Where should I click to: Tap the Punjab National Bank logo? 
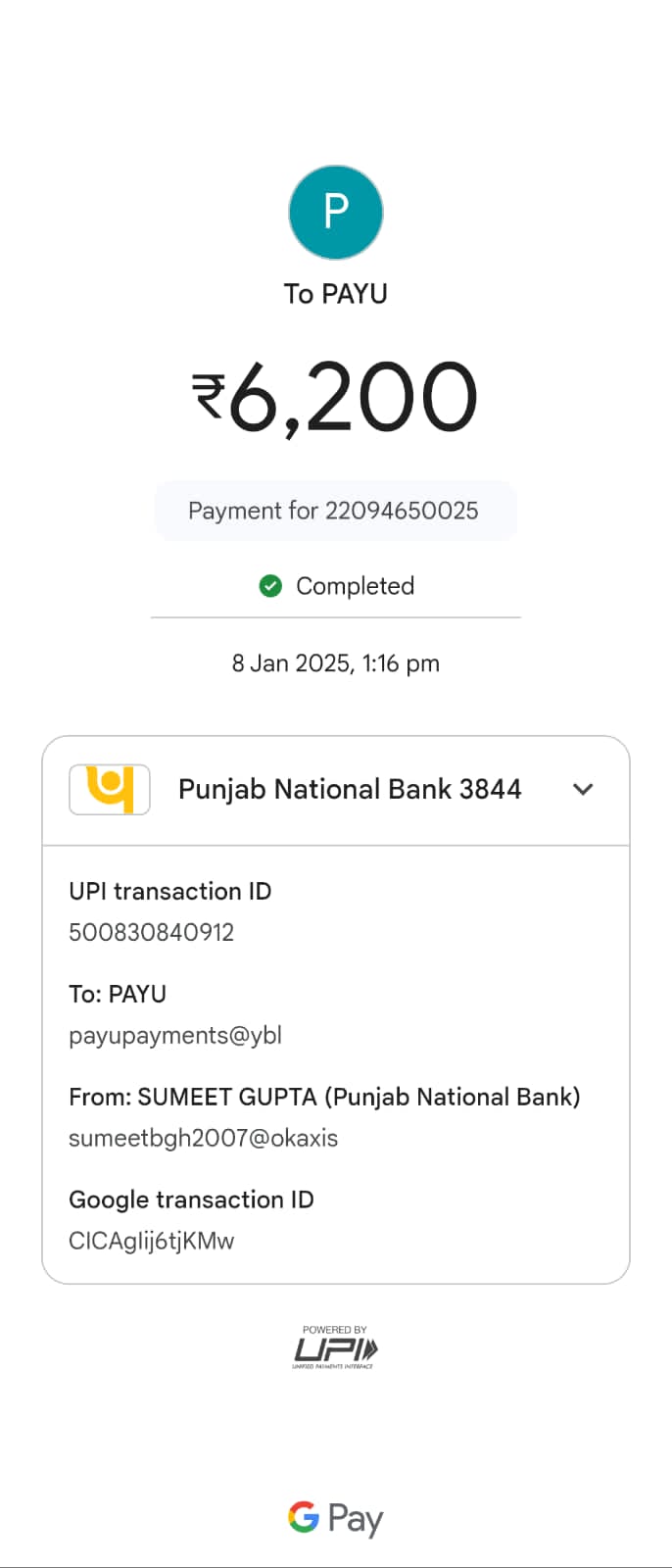[110, 789]
